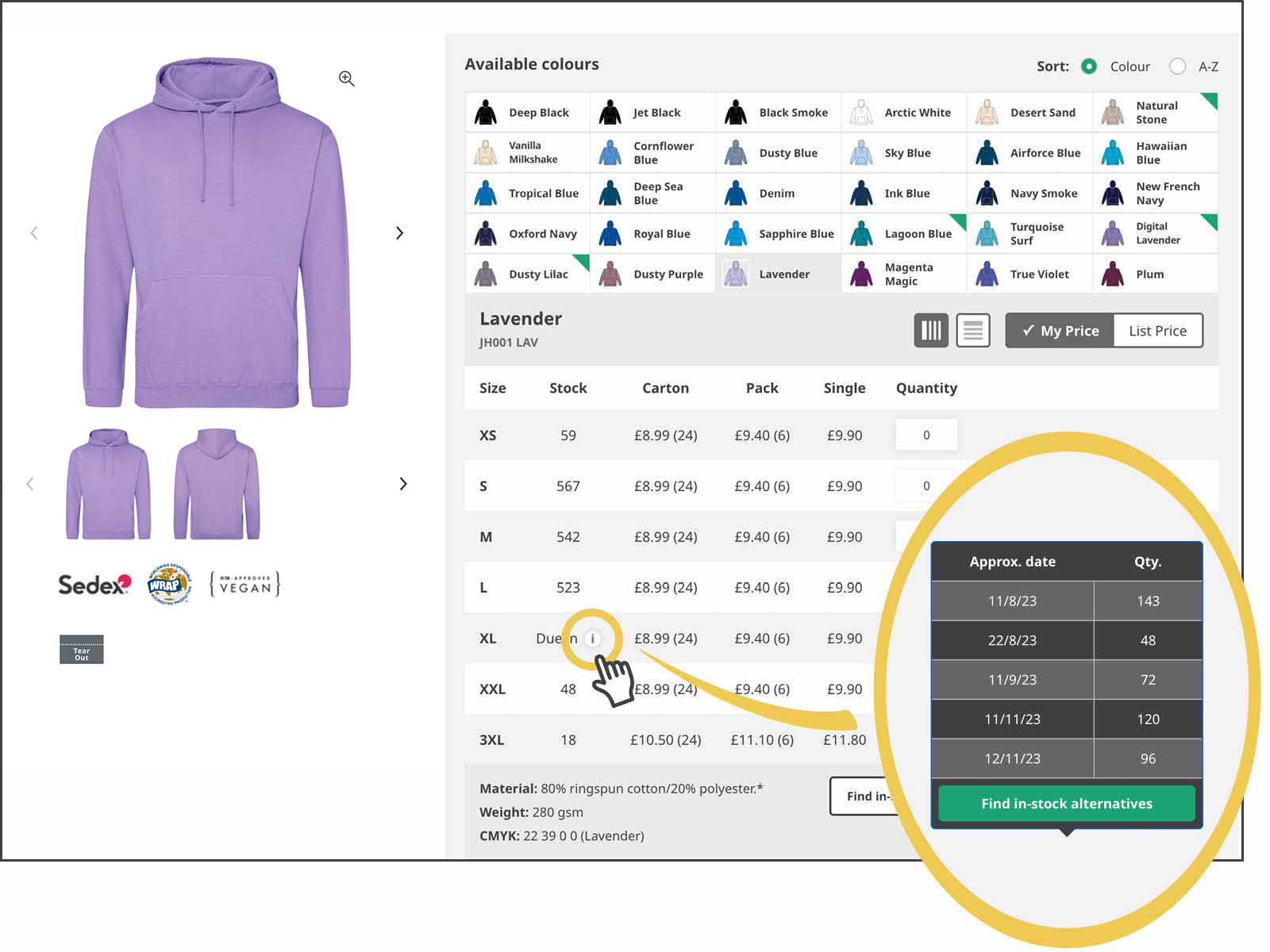Click the Sedex certification logo
The height and width of the screenshot is (952, 1270).
click(94, 585)
